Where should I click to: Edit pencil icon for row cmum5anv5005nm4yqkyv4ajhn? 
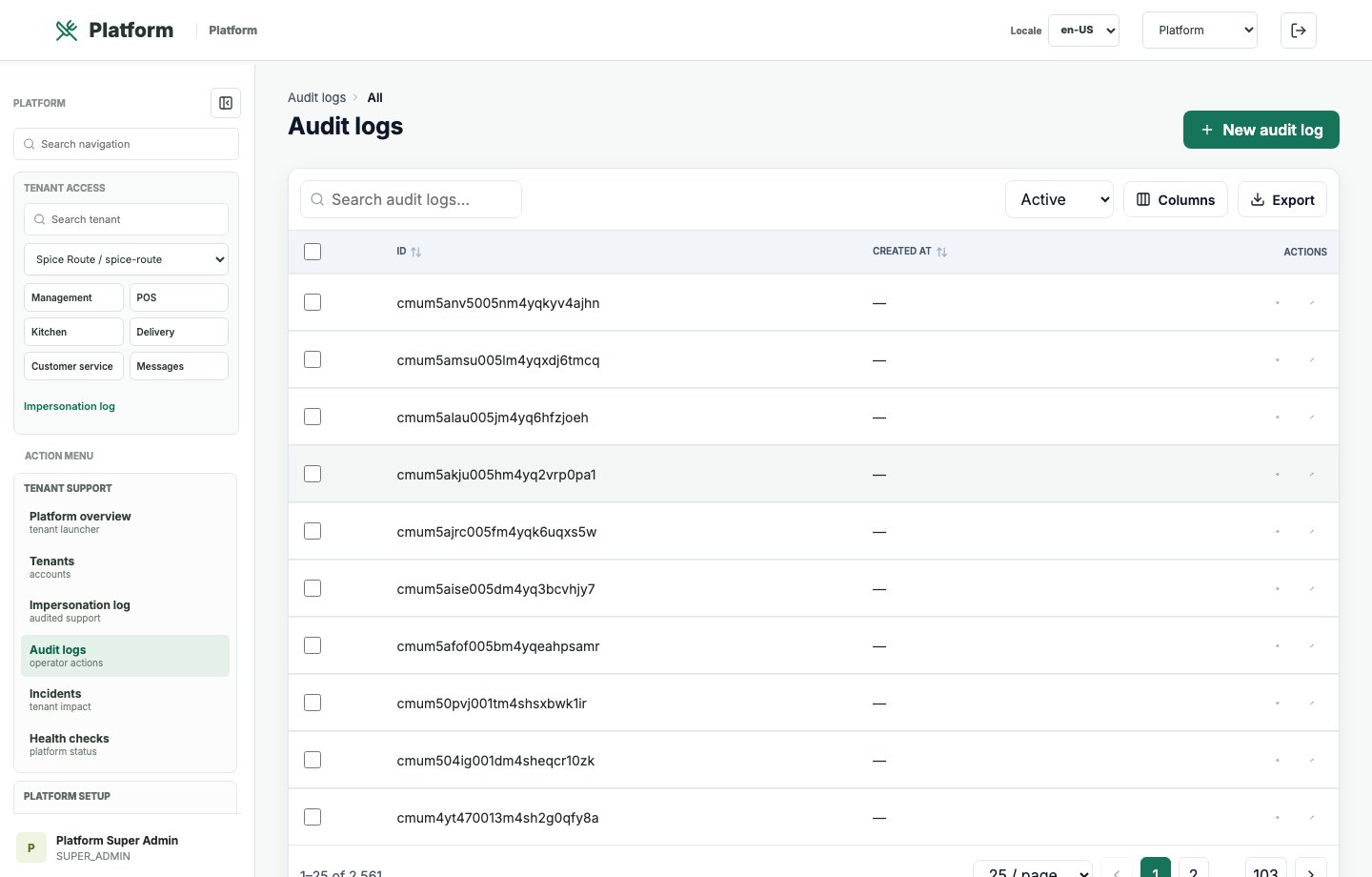click(1312, 302)
